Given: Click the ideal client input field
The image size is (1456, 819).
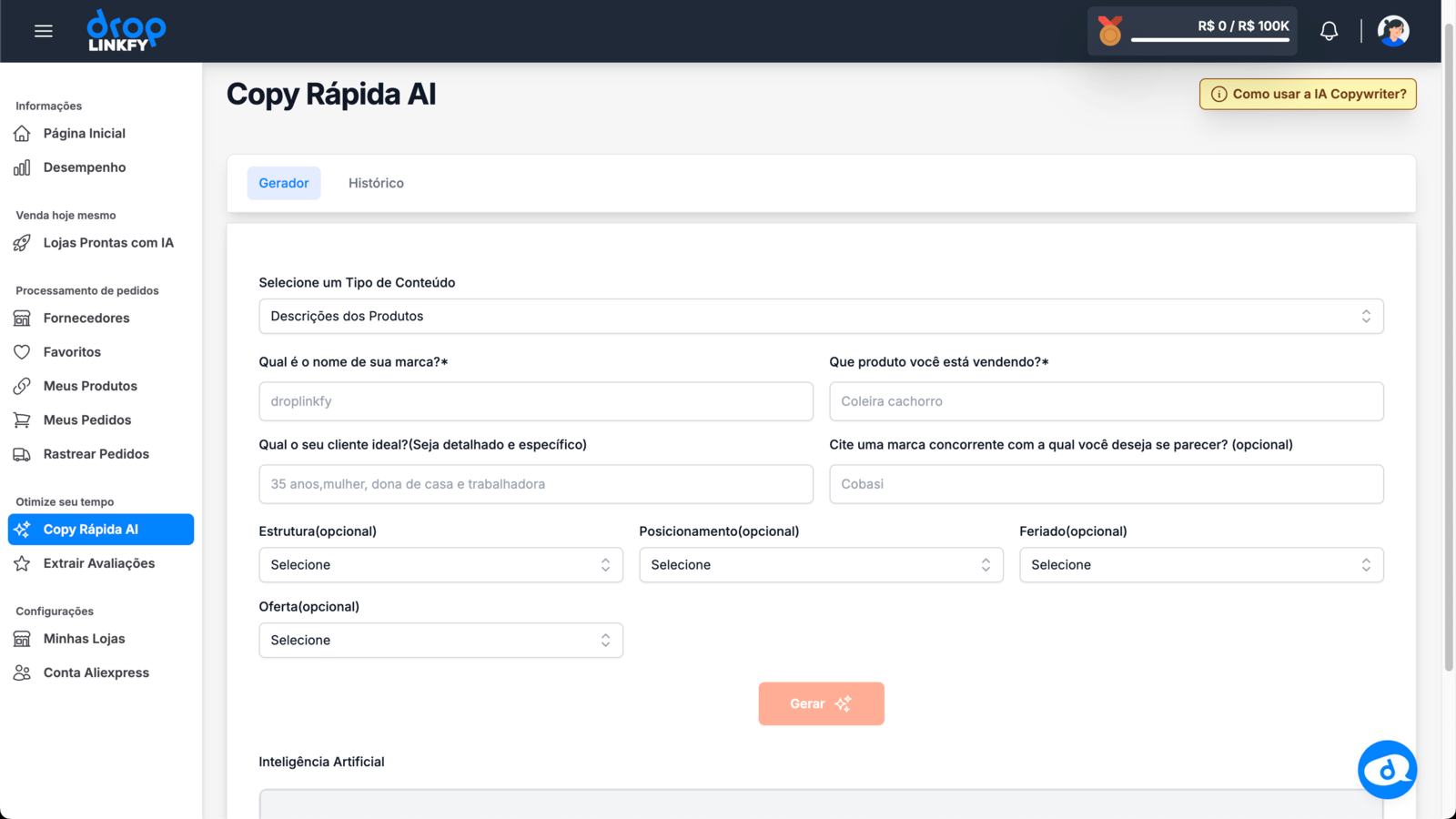Looking at the screenshot, I should click(536, 484).
